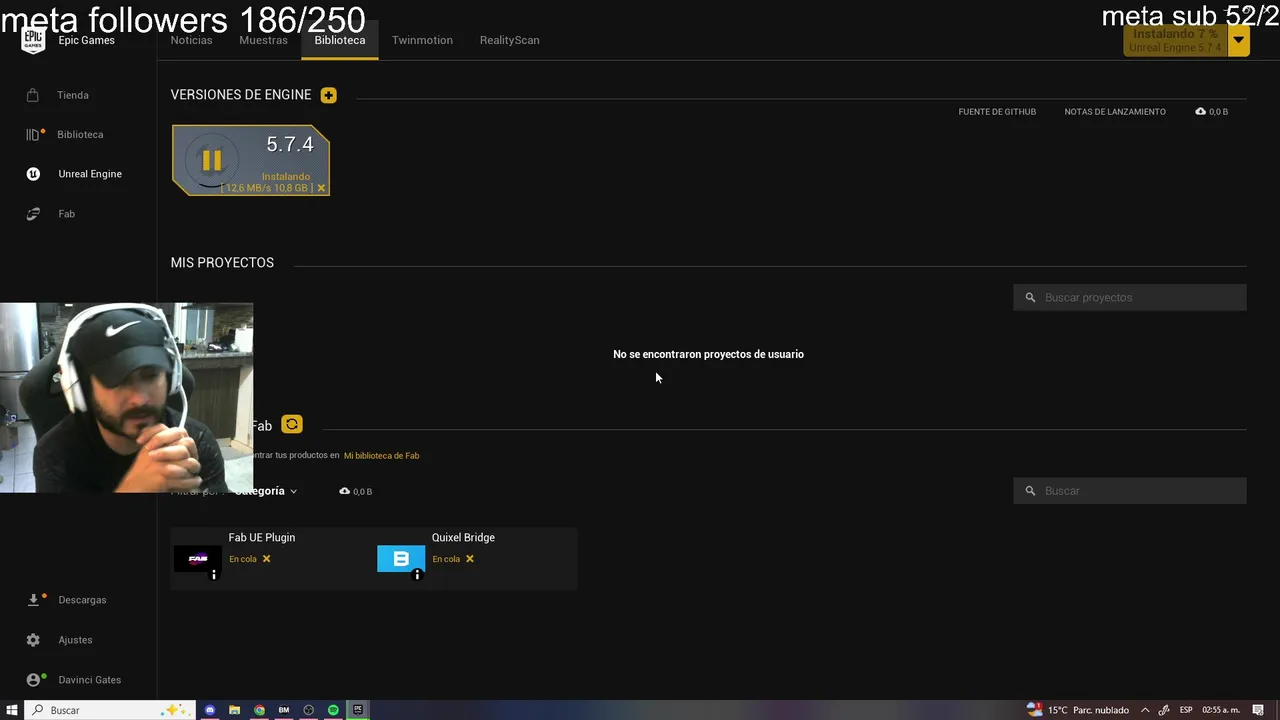Viewport: 1280px width, 720px height.
Task: Click the Tienda shopping bag icon
Action: click(33, 95)
